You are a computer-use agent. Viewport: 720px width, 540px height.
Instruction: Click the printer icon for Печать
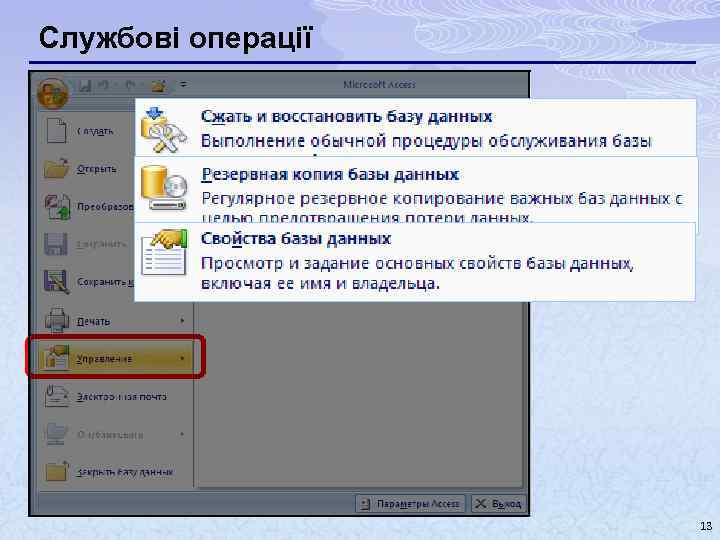(57, 320)
